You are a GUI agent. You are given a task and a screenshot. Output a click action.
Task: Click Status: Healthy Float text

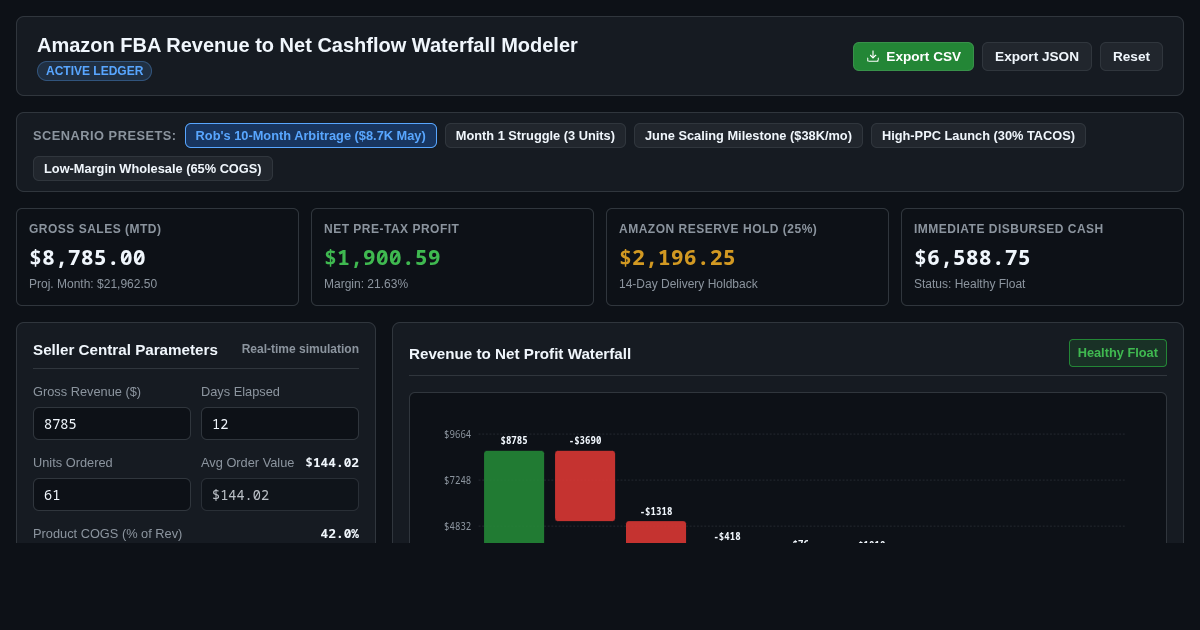(969, 284)
